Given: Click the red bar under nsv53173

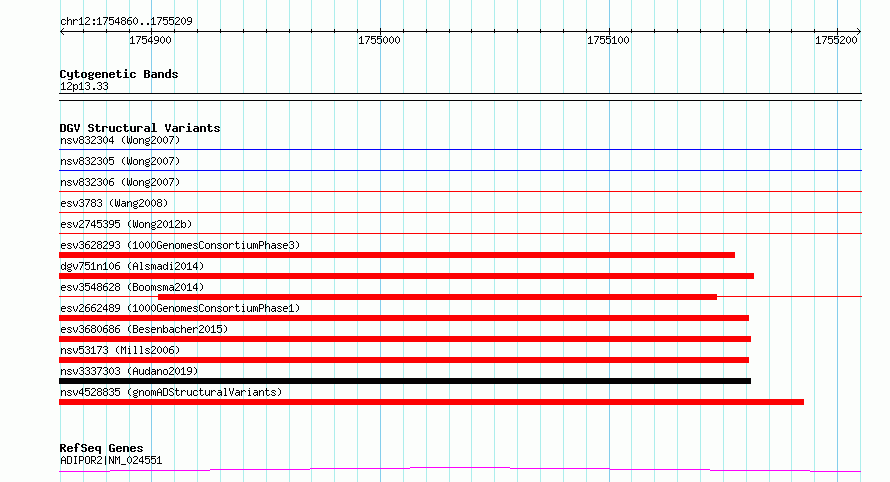Looking at the screenshot, I should point(404,360).
